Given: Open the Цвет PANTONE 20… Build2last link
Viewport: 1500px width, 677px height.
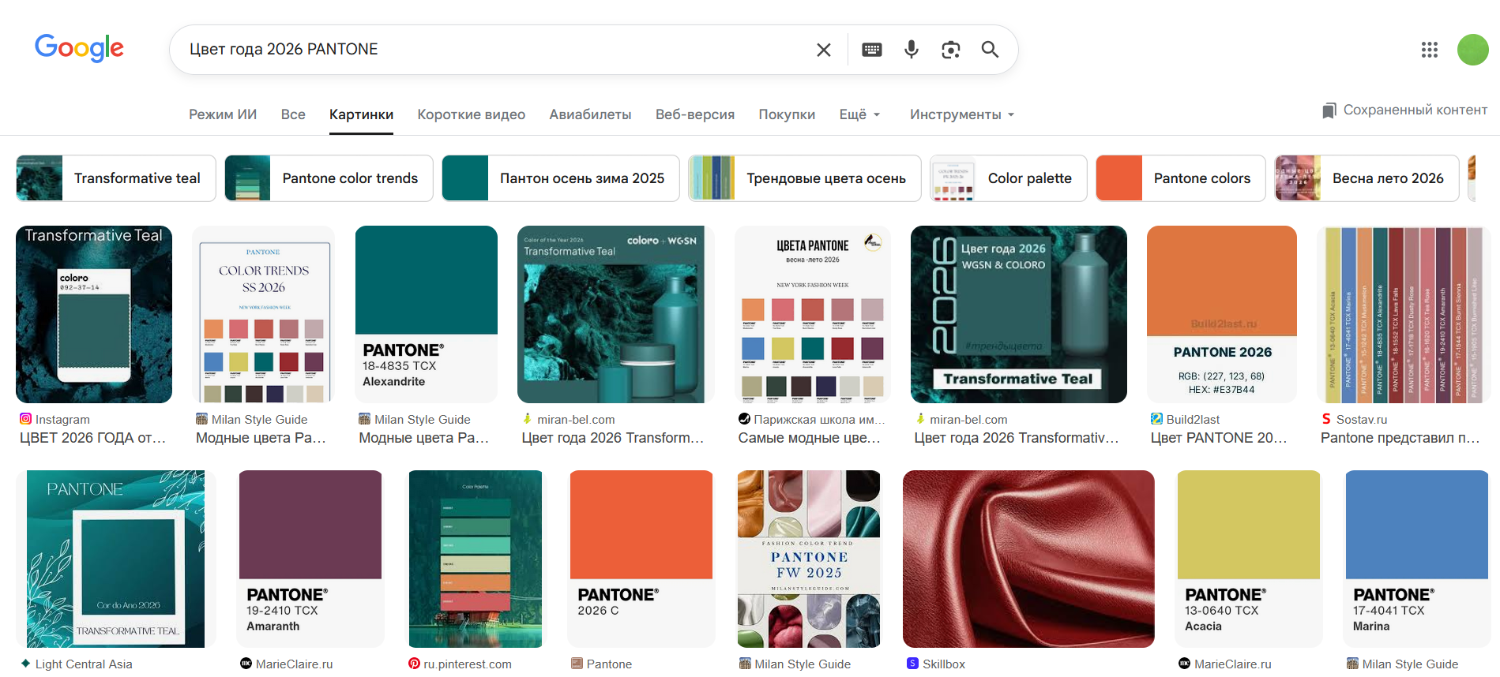Looking at the screenshot, I should click(x=1219, y=438).
